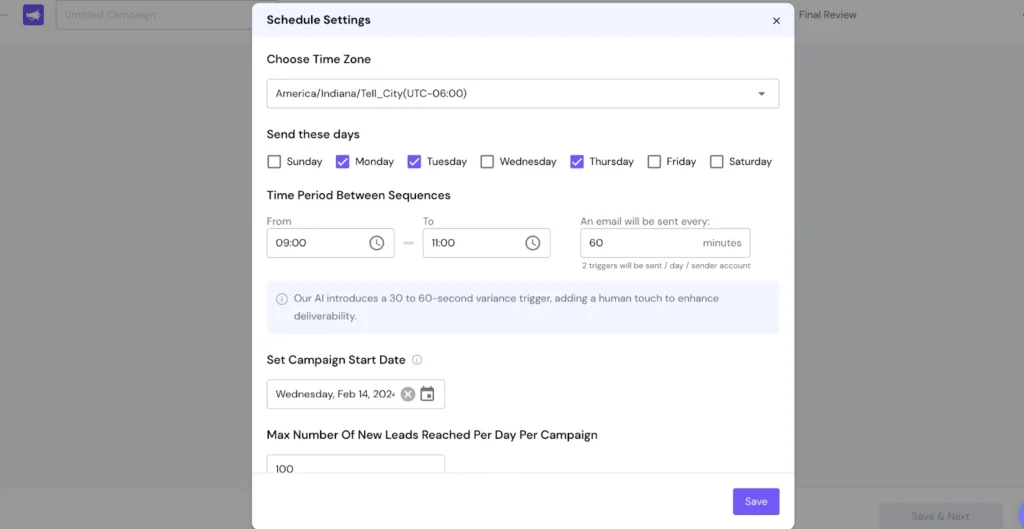Open the start date calendar picker

pos(427,394)
